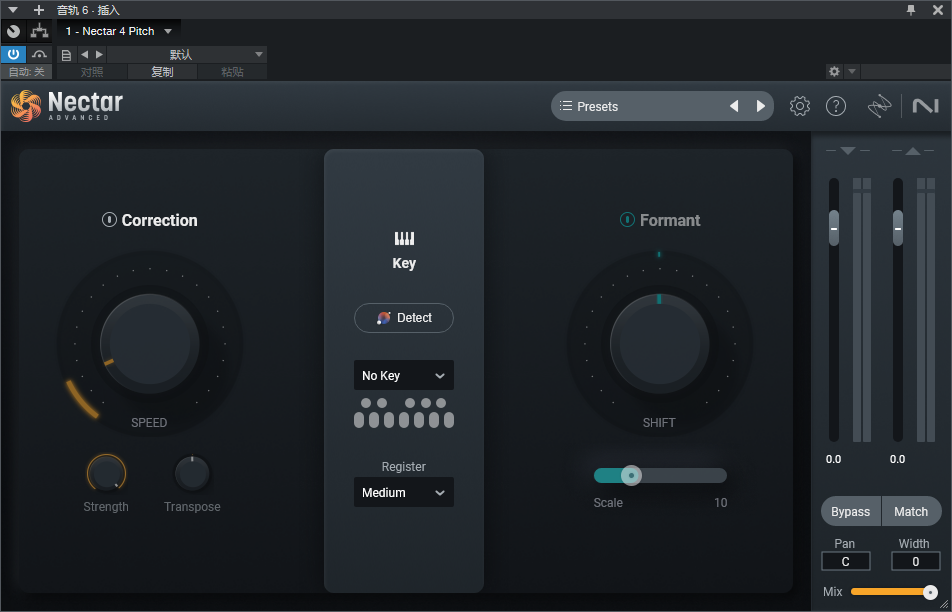Toggle the last white key scale note

449,420
